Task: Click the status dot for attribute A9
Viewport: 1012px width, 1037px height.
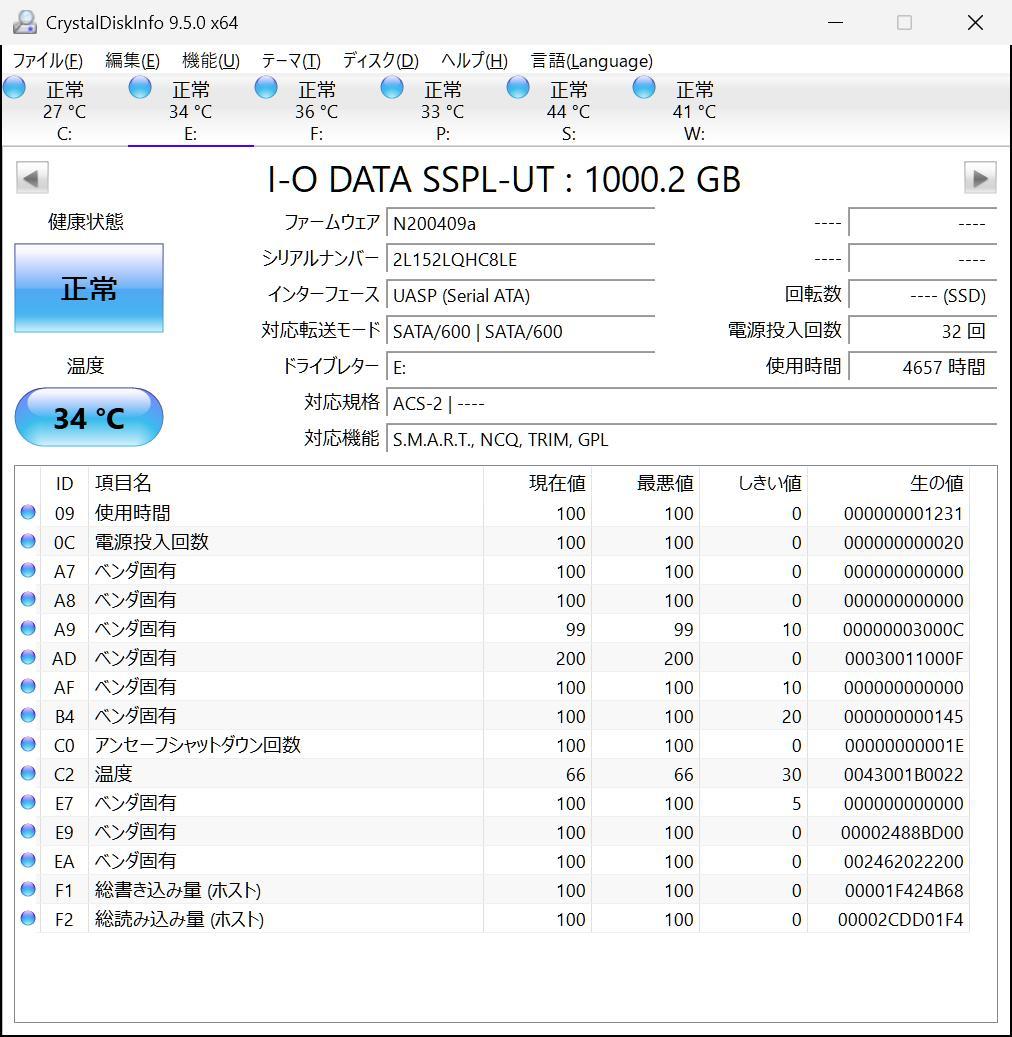Action: pyautogui.click(x=28, y=628)
